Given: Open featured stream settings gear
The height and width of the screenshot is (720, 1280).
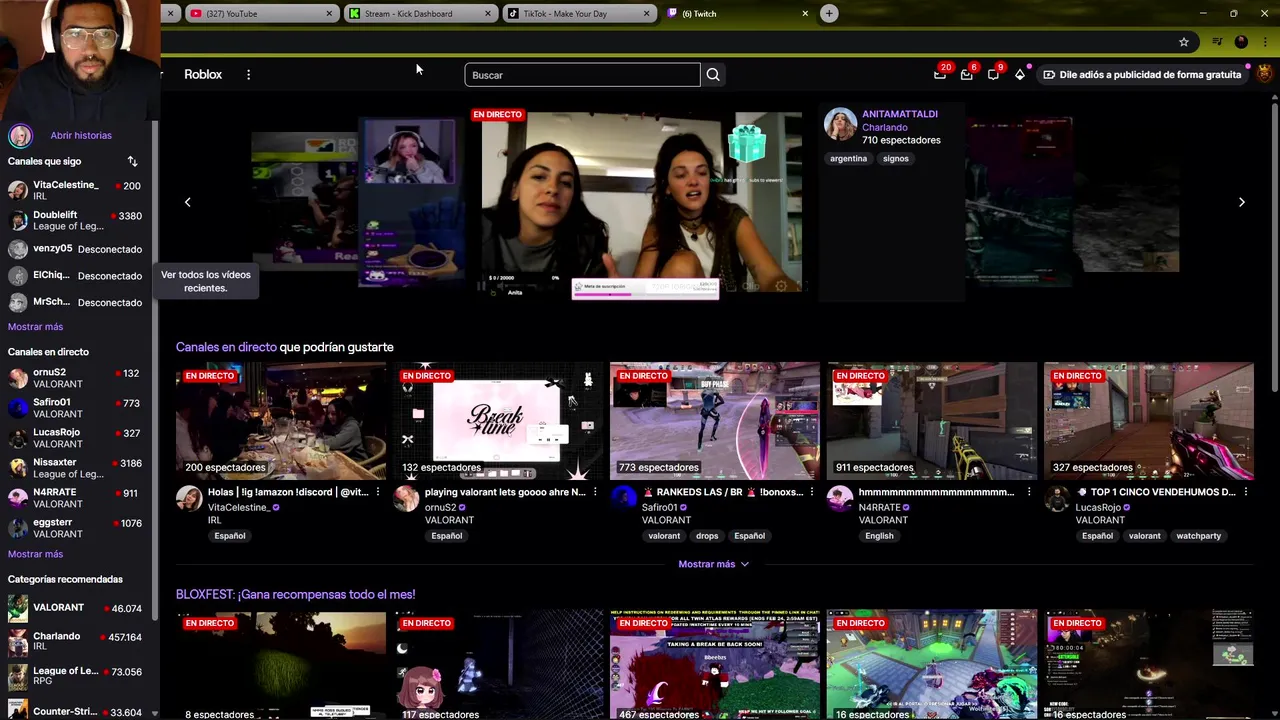Looking at the screenshot, I should click(x=781, y=286).
